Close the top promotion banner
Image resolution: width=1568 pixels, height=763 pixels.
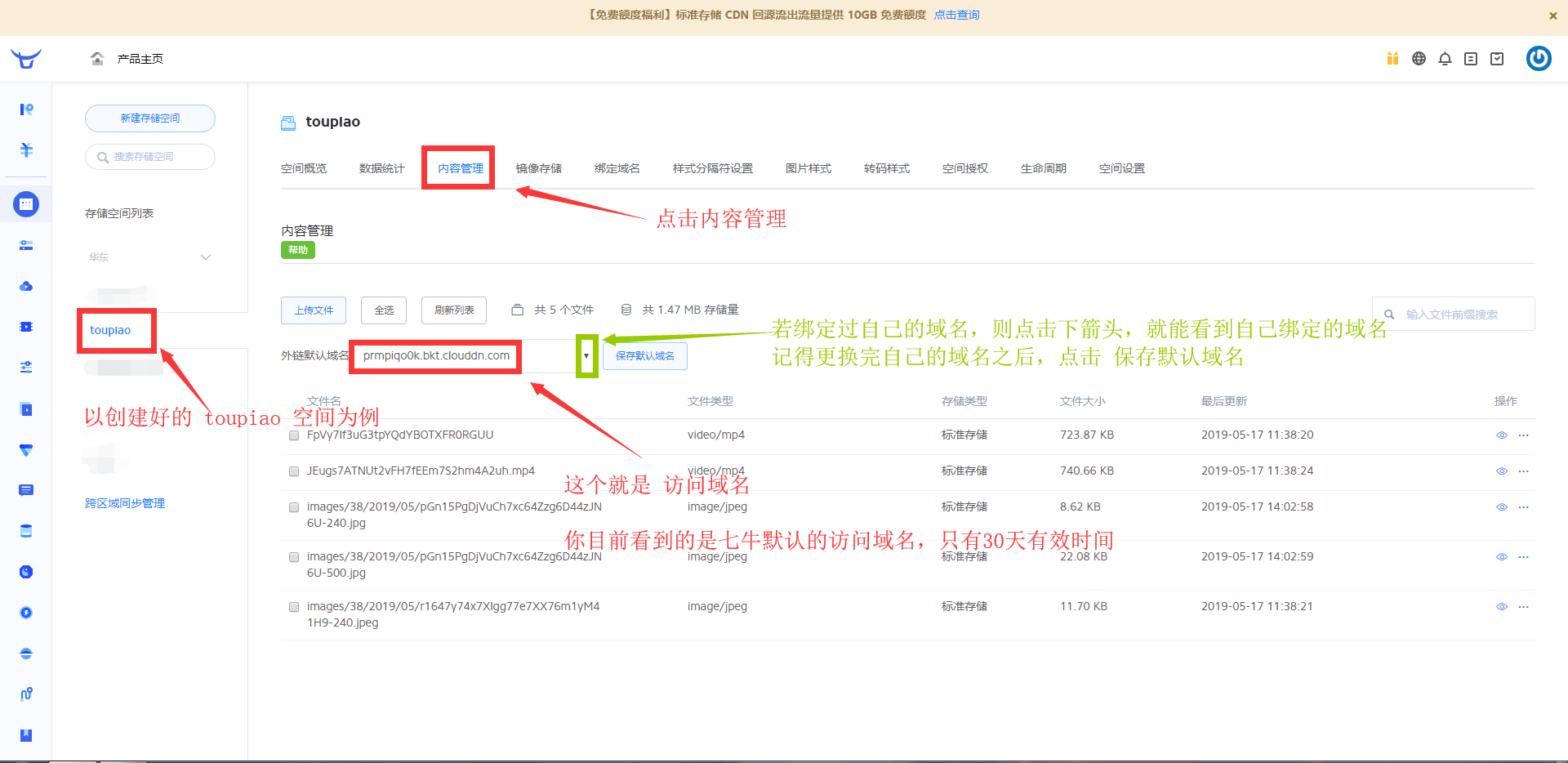(x=1553, y=16)
